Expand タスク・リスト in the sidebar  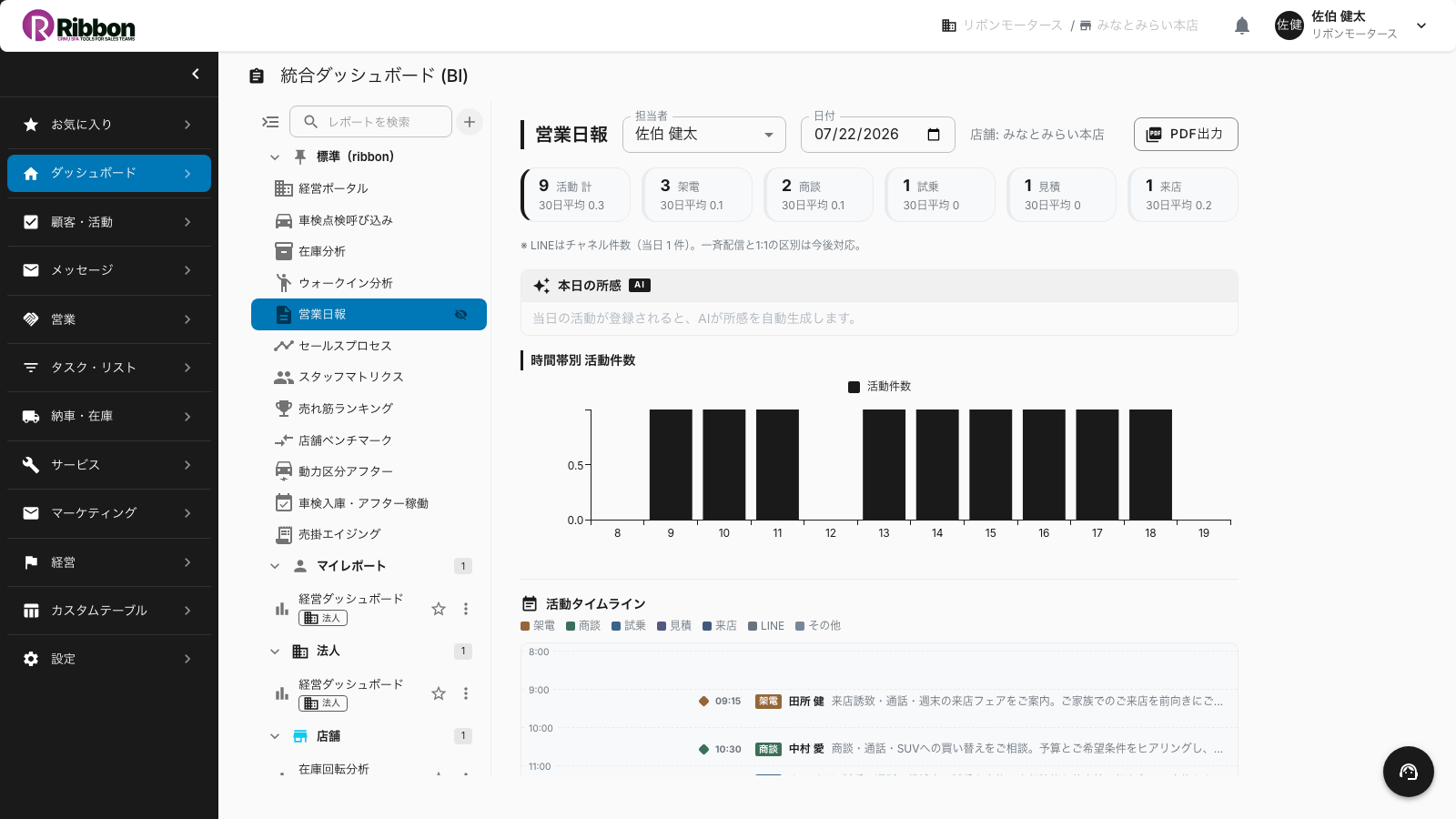[x=109, y=368]
